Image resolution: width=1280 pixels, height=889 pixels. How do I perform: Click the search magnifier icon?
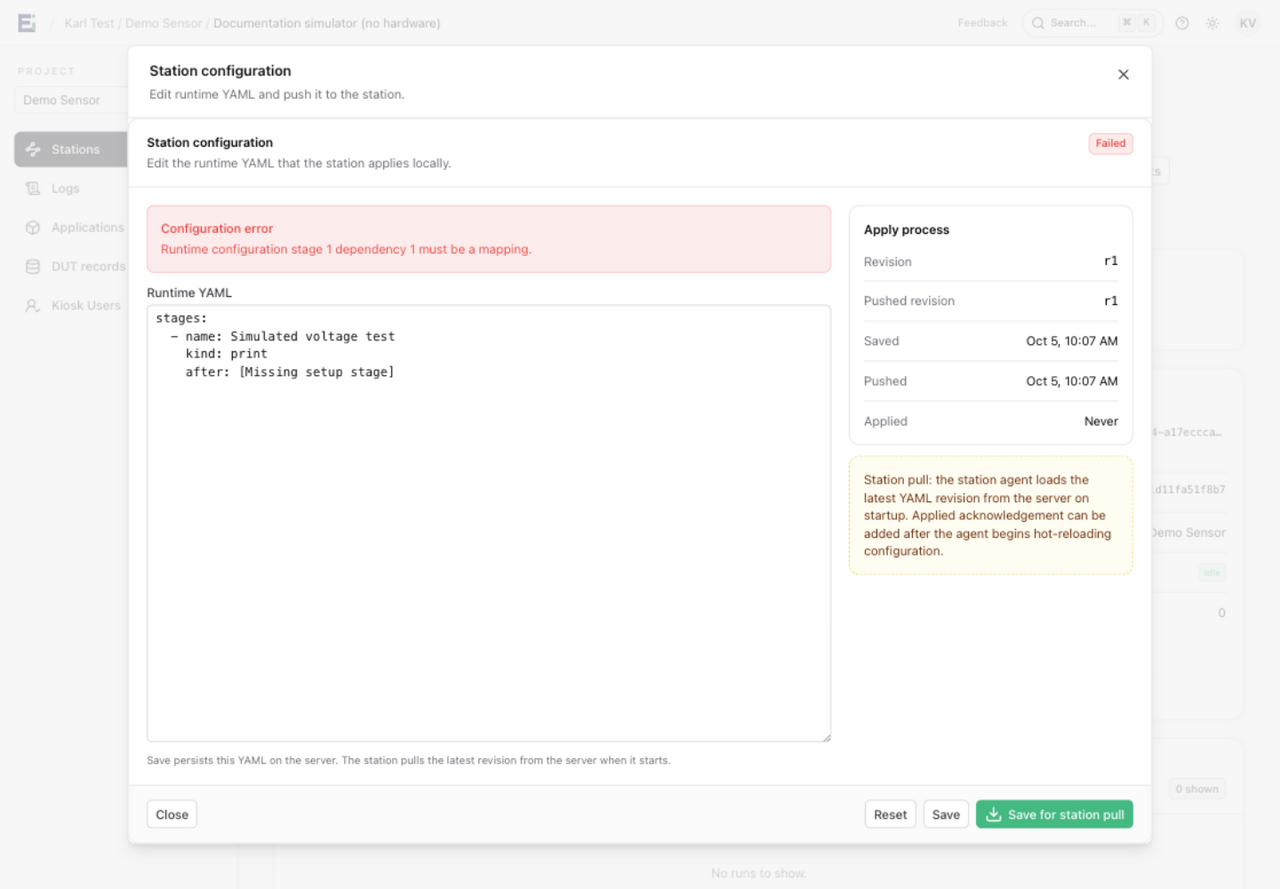(x=1038, y=23)
